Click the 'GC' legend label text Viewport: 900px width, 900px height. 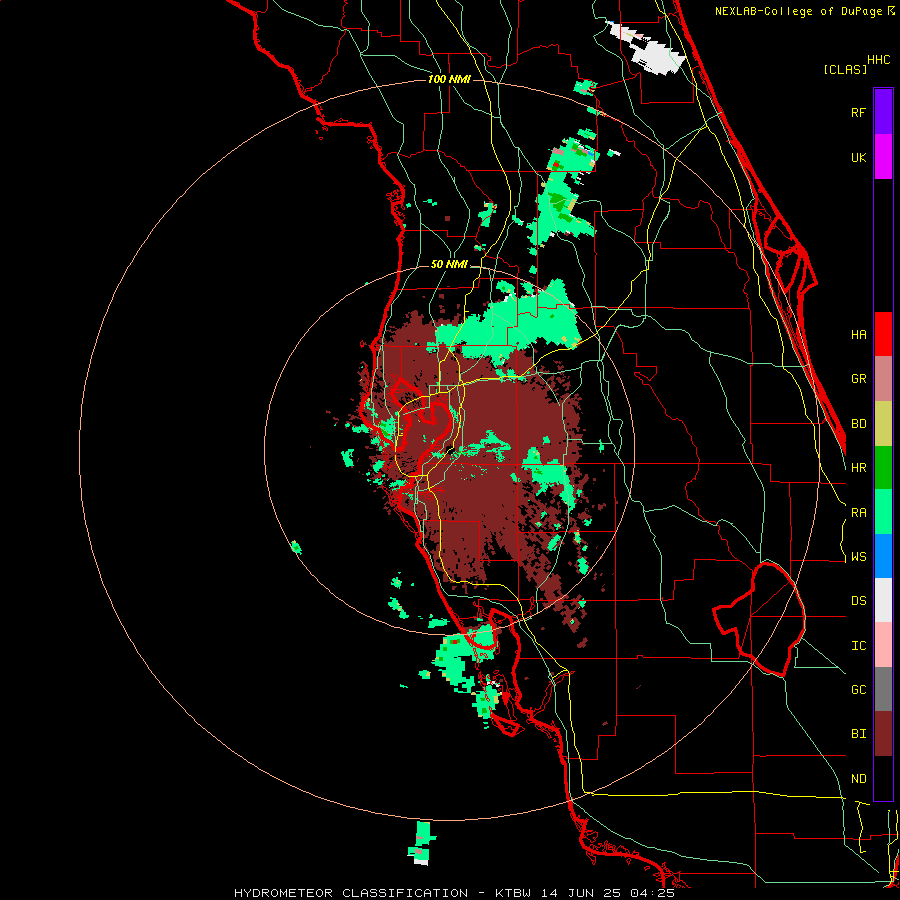point(858,690)
